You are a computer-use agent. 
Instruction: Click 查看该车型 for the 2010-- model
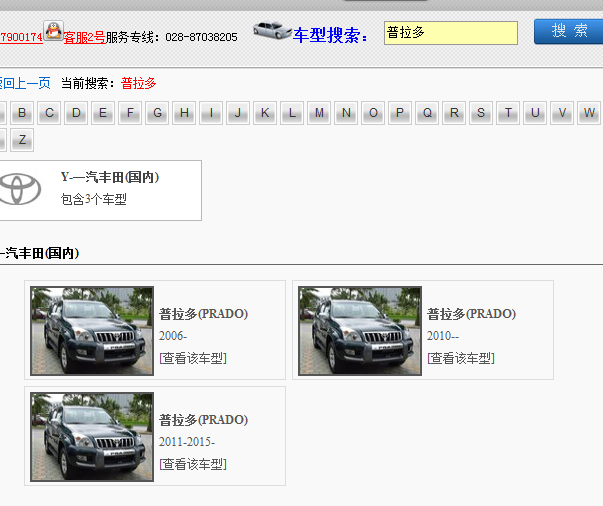click(461, 358)
